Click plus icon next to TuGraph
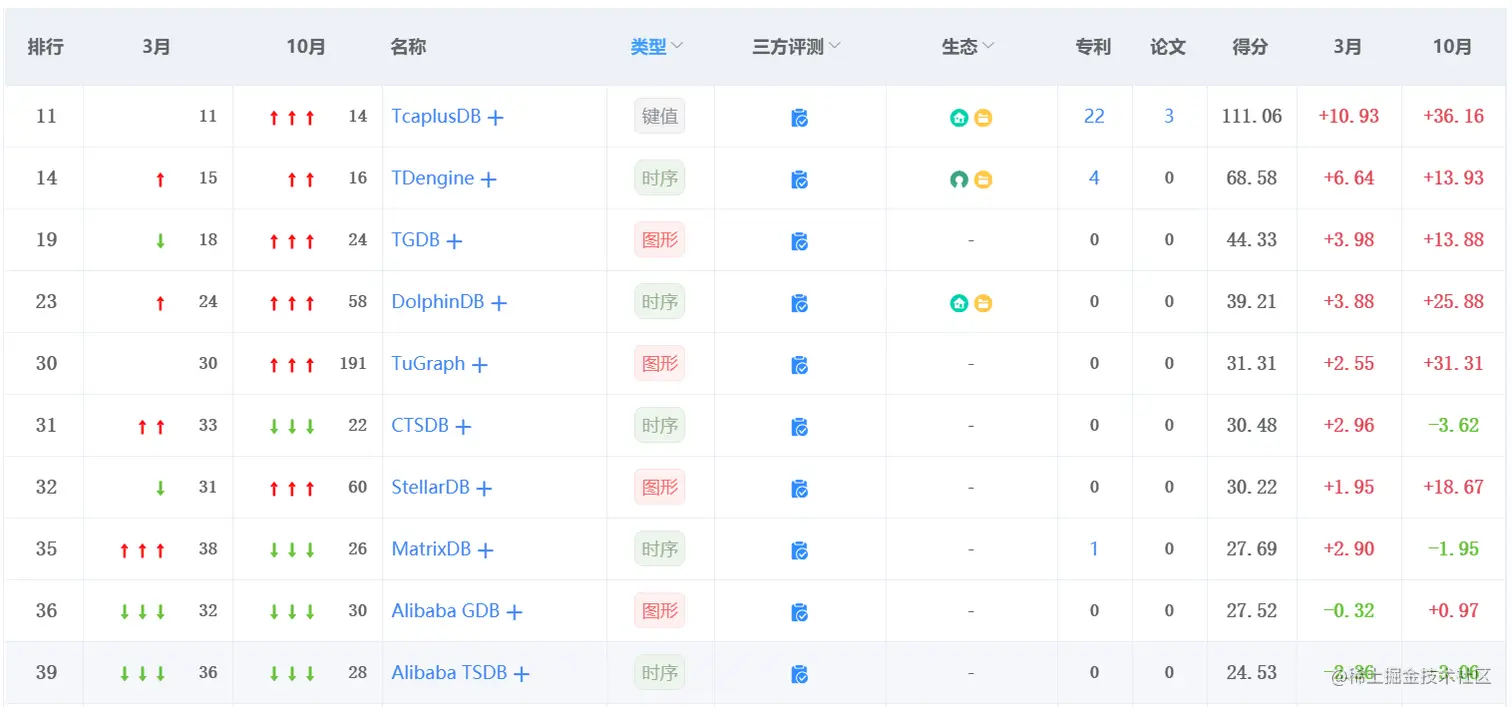Viewport: 1512px width, 707px height. (480, 365)
